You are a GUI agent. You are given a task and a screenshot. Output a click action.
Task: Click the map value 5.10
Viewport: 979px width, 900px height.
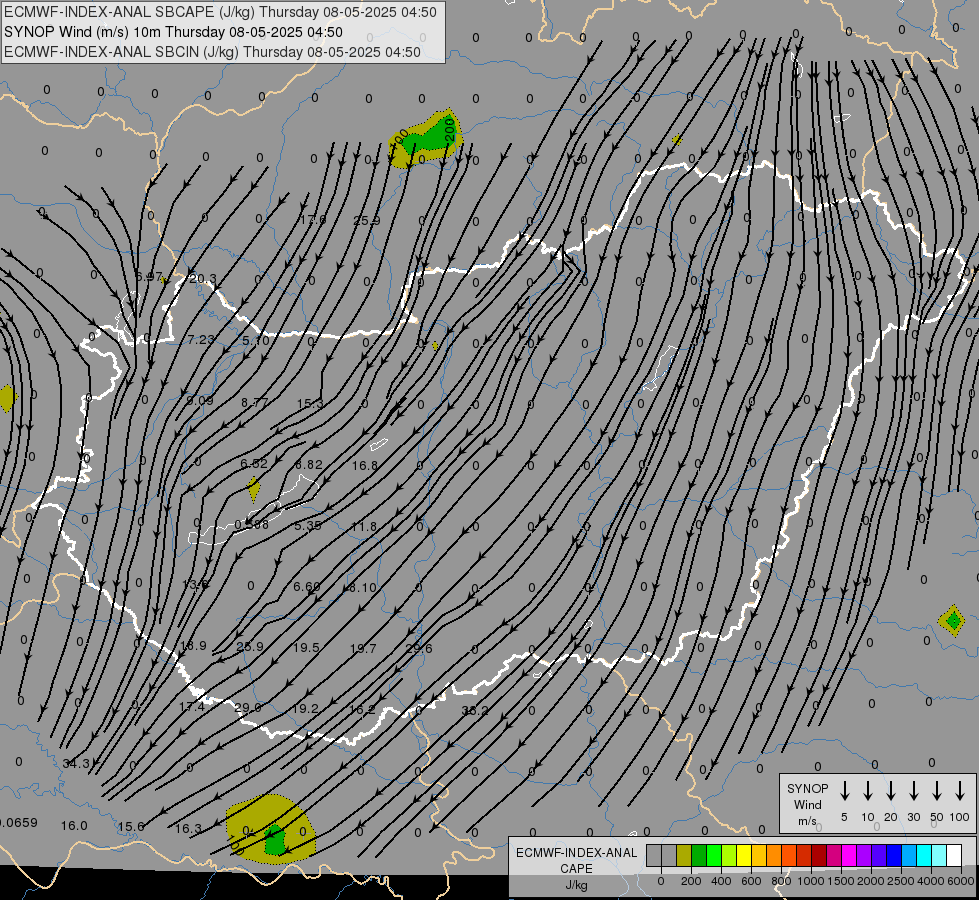(256, 340)
